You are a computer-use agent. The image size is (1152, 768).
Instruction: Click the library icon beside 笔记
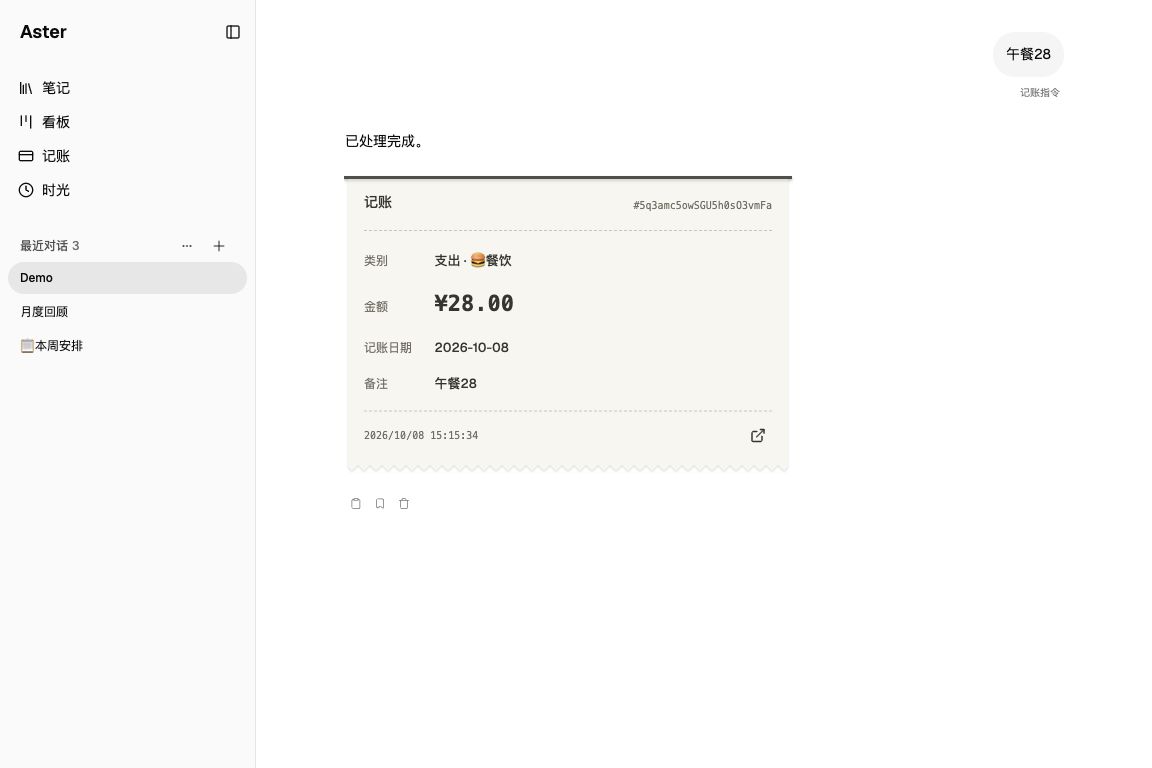click(26, 88)
